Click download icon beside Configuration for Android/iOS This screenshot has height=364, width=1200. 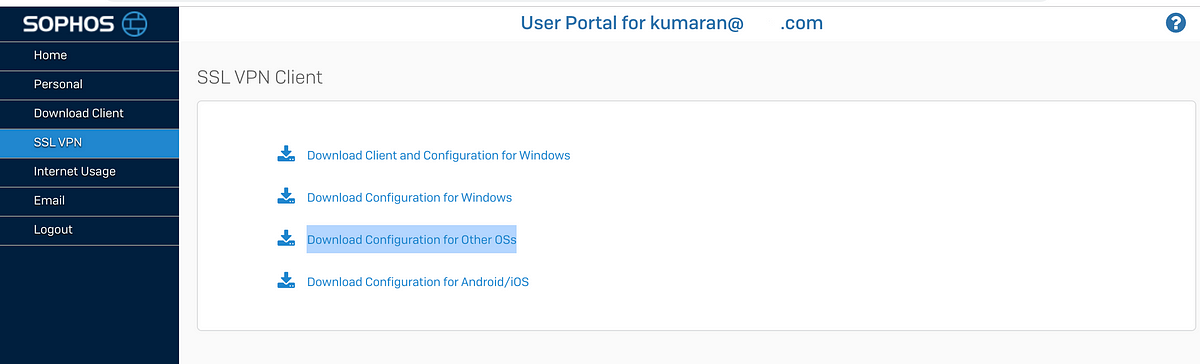coord(286,281)
